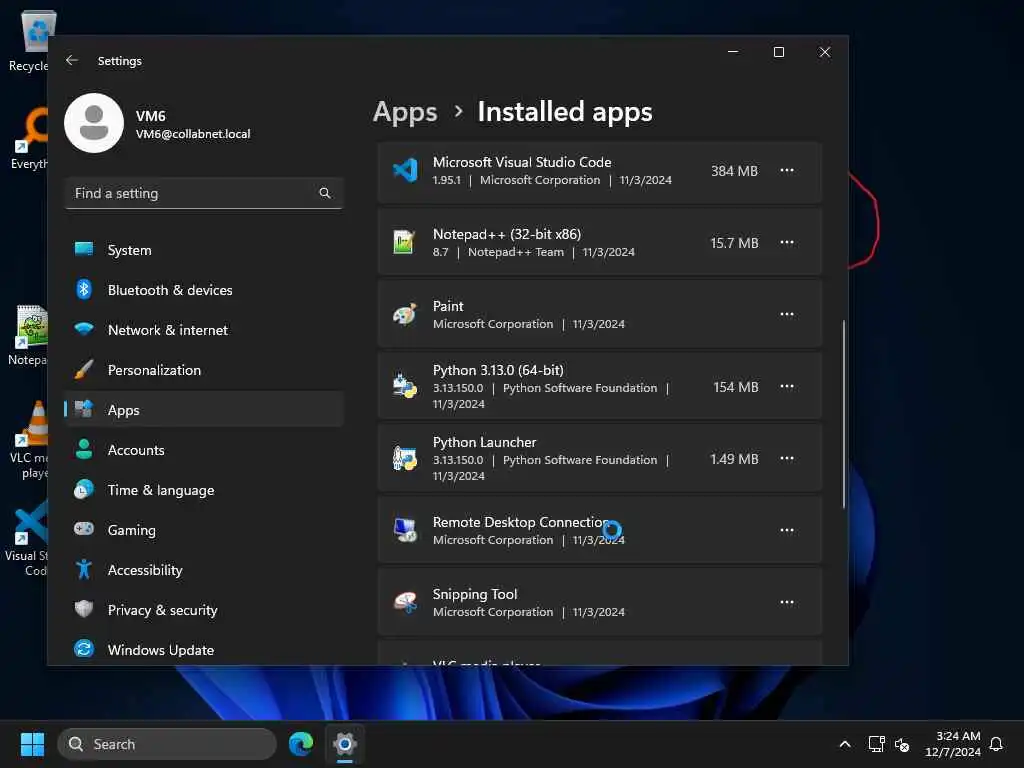Open Accounts settings
Image resolution: width=1024 pixels, height=768 pixels.
[x=204, y=450]
